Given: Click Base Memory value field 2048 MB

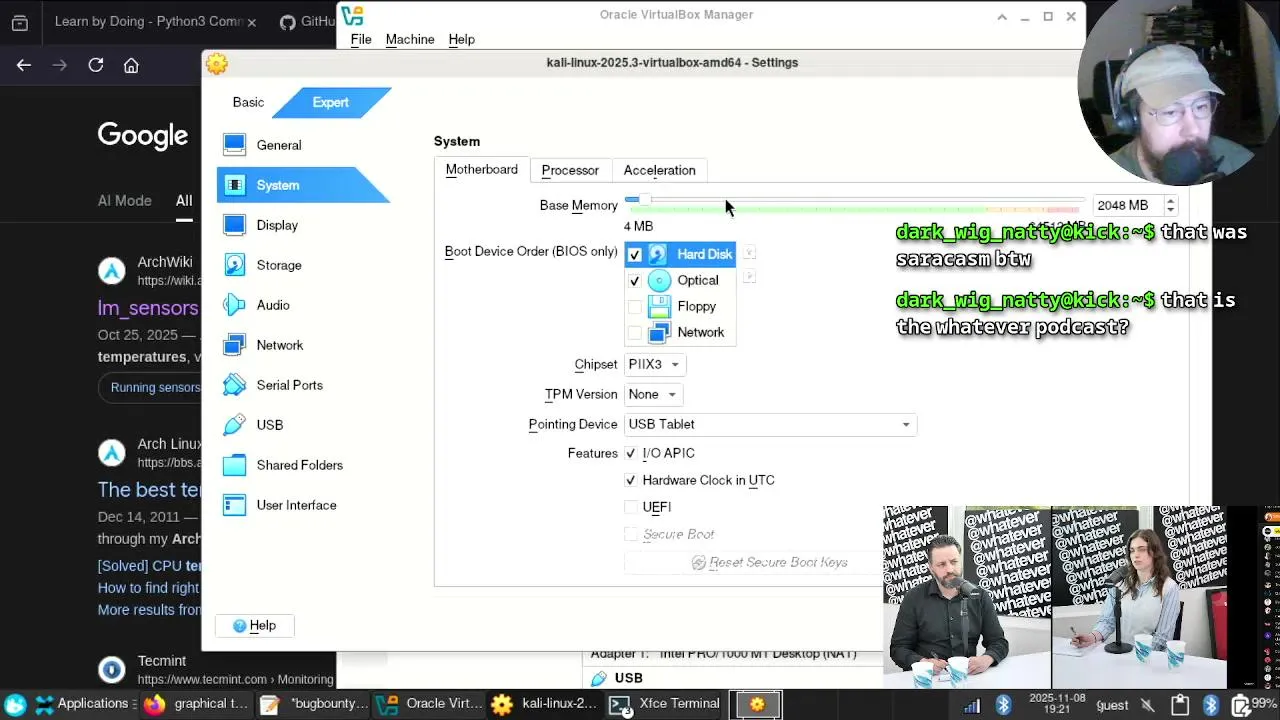Looking at the screenshot, I should (x=1127, y=205).
